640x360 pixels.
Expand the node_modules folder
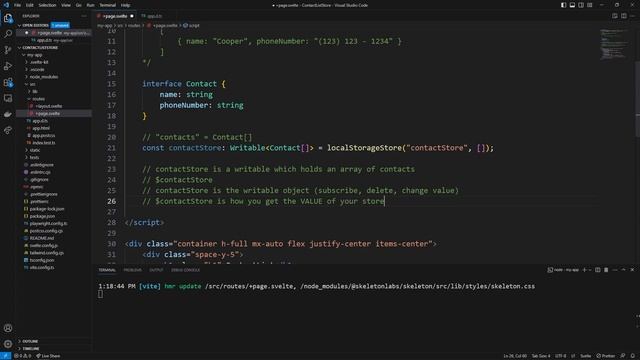click(x=43, y=77)
